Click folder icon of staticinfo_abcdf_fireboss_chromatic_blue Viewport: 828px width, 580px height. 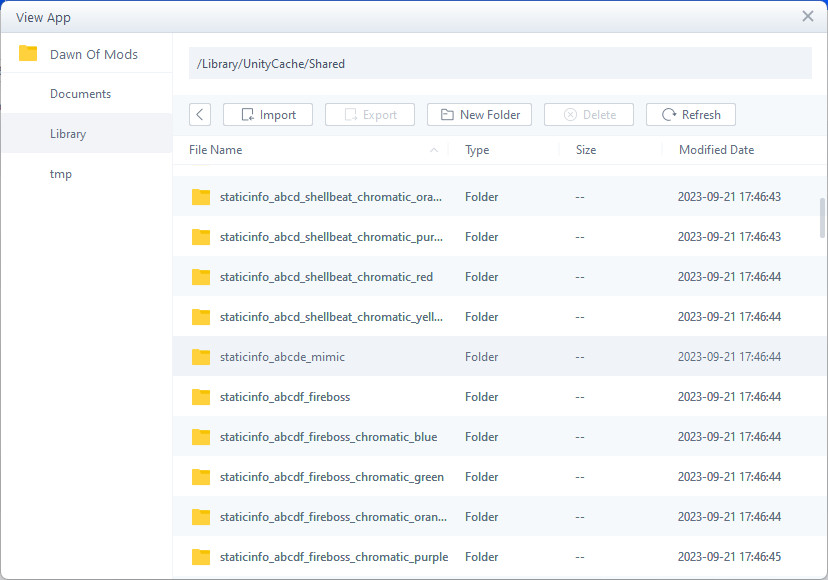click(x=201, y=437)
